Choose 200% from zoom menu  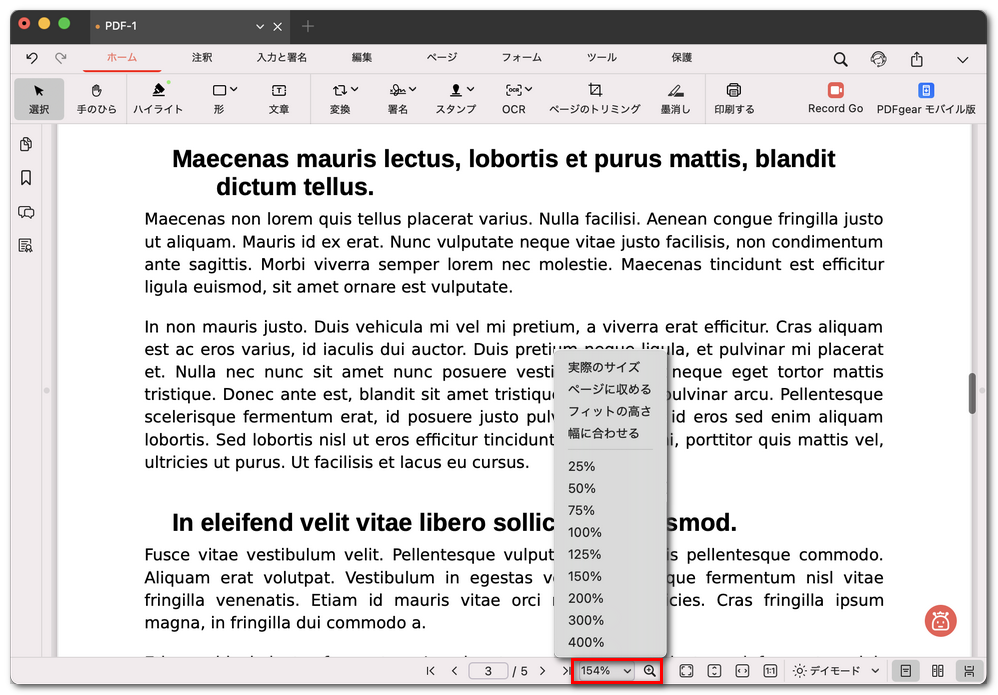click(x=586, y=598)
